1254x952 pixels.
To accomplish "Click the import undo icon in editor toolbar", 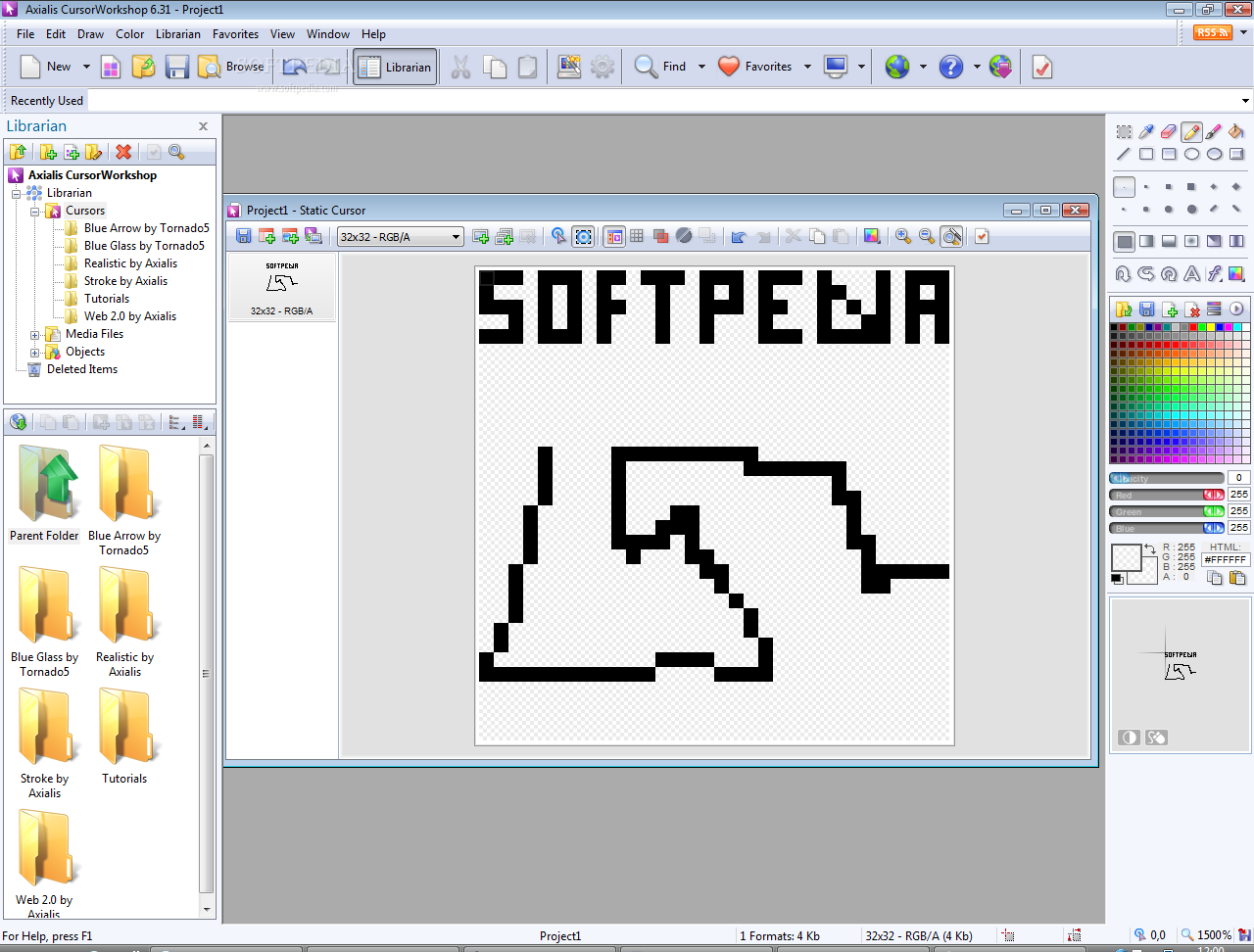I will [x=740, y=236].
